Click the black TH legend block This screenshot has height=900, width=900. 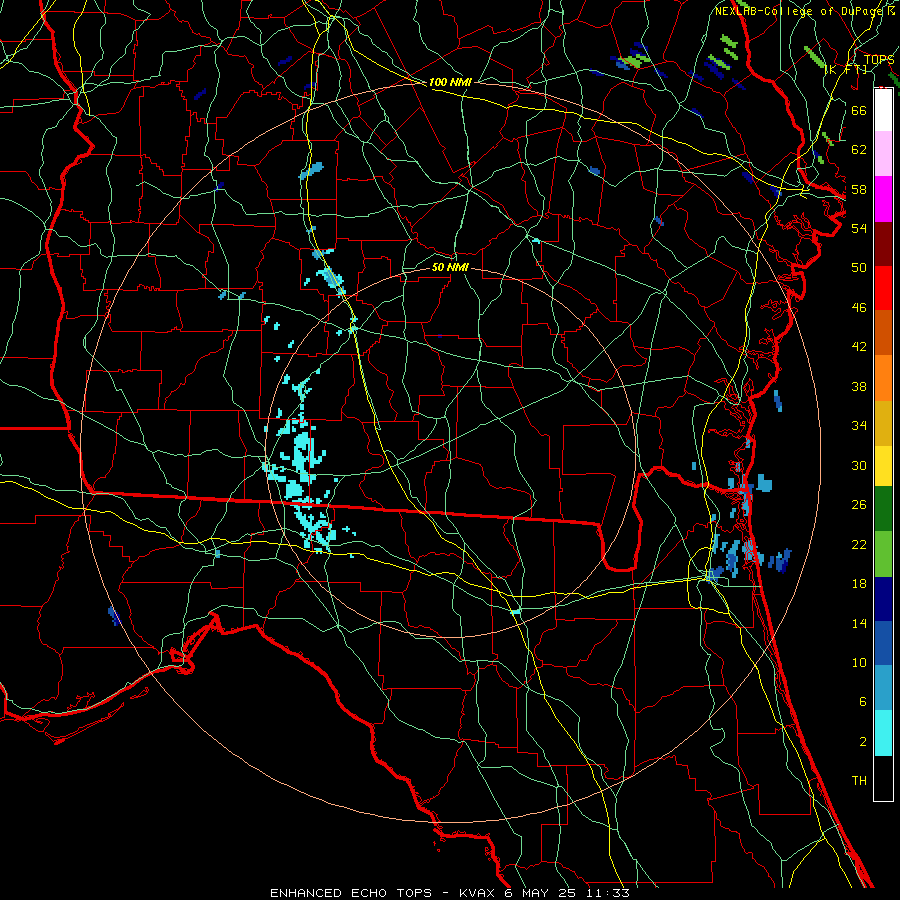pyautogui.click(x=883, y=778)
